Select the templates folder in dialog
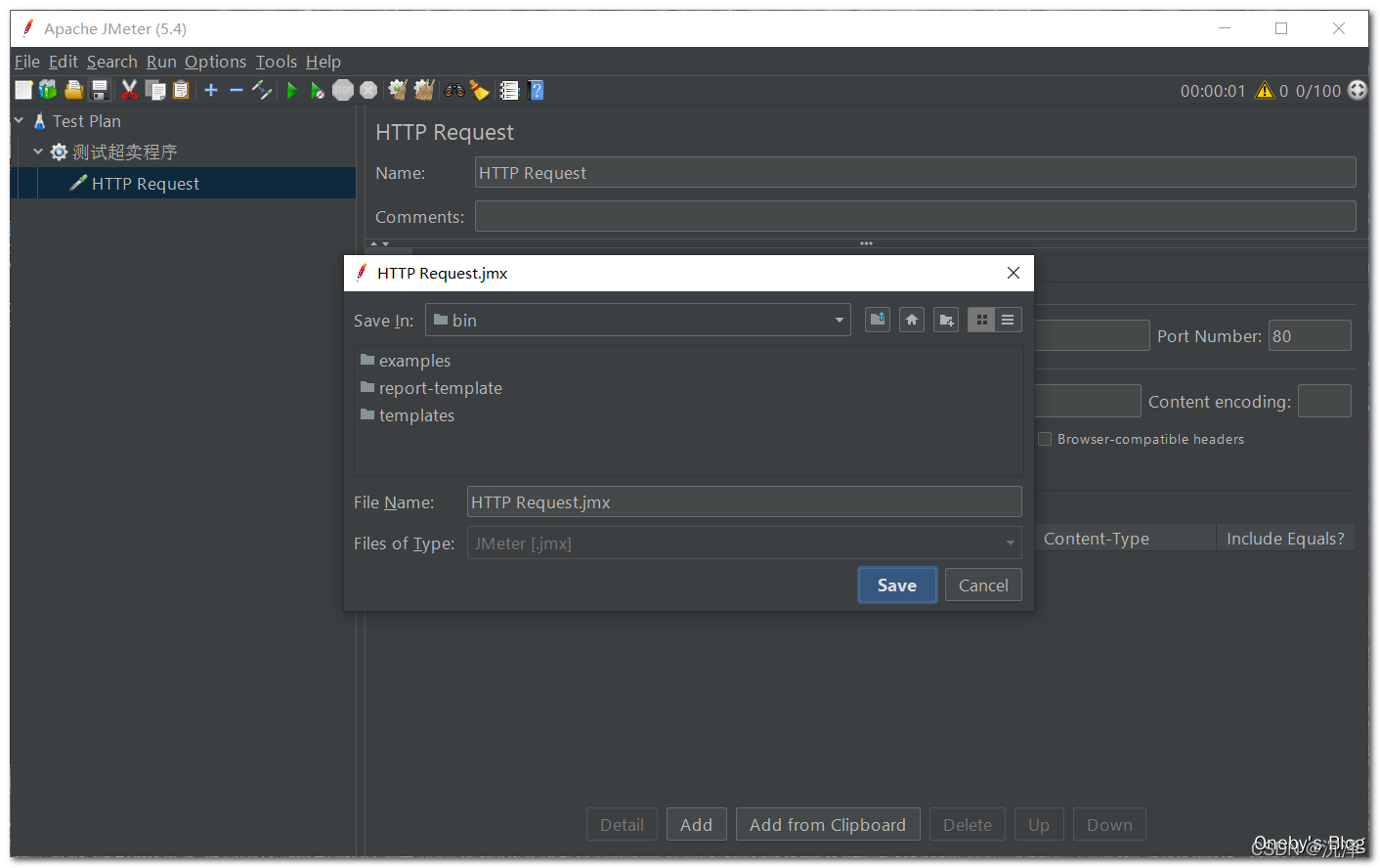This screenshot has width=1380, height=868. [x=408, y=415]
